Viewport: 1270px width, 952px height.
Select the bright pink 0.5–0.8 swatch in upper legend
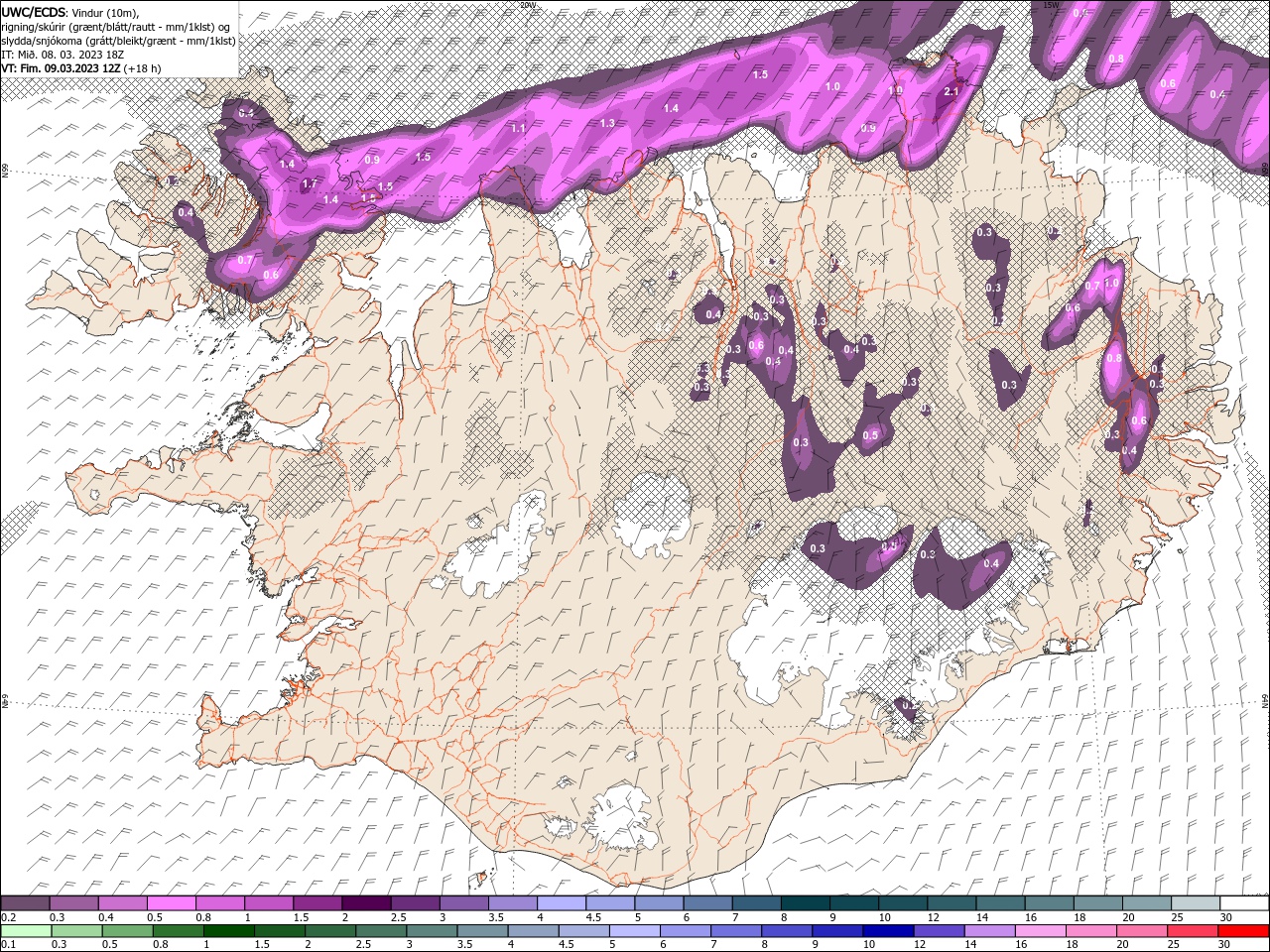pos(171,902)
